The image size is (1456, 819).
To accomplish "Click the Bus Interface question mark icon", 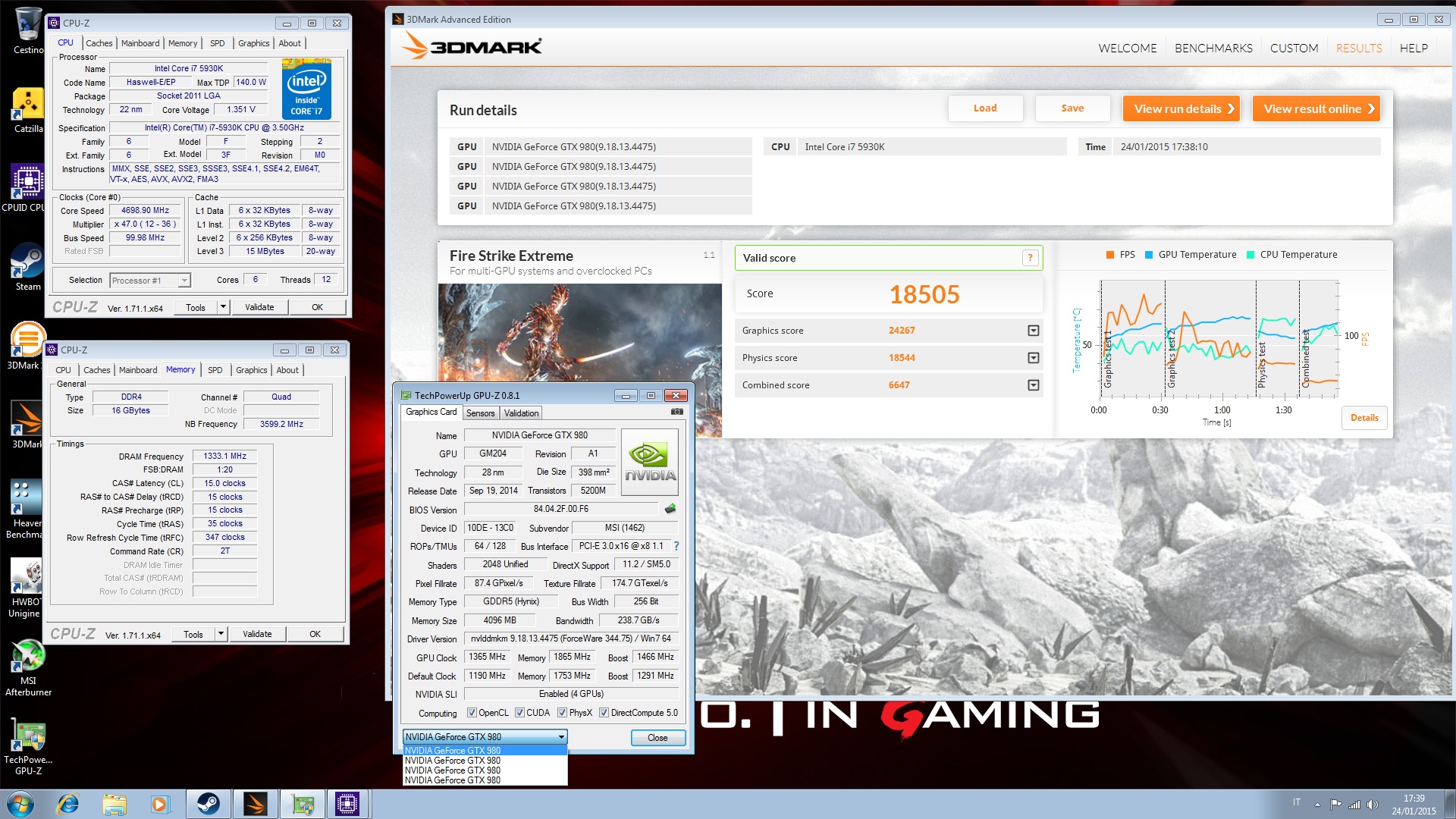I will click(x=676, y=546).
